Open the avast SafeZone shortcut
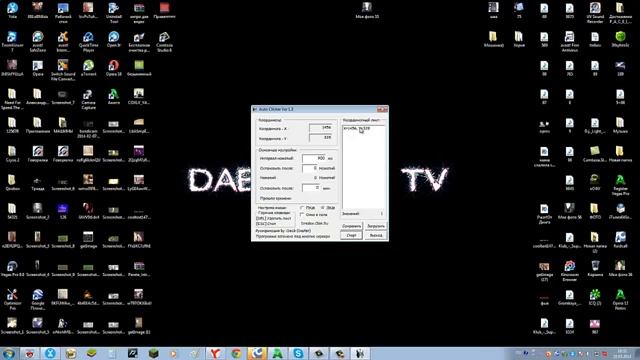 tap(38, 41)
